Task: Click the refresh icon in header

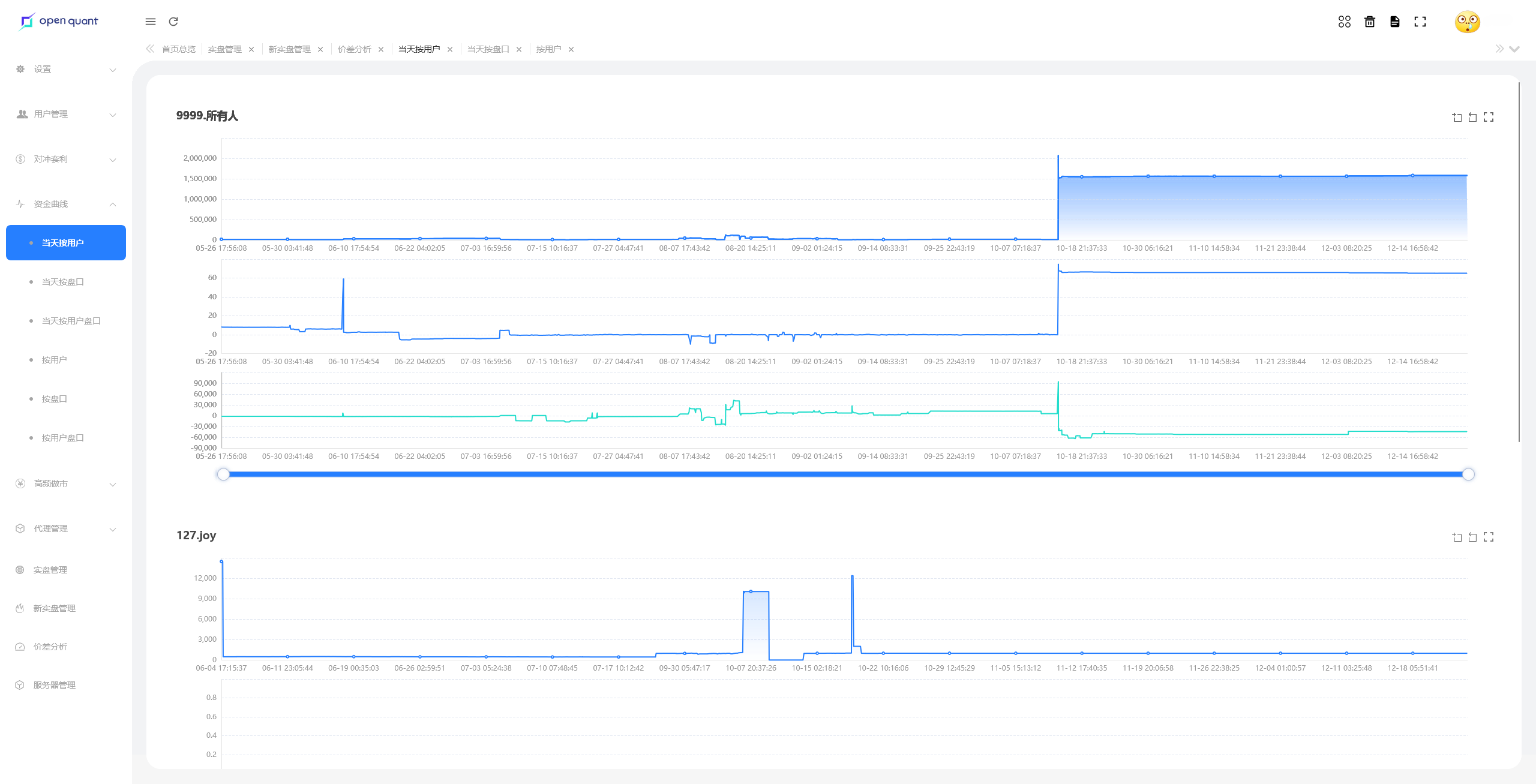Action: click(x=173, y=22)
